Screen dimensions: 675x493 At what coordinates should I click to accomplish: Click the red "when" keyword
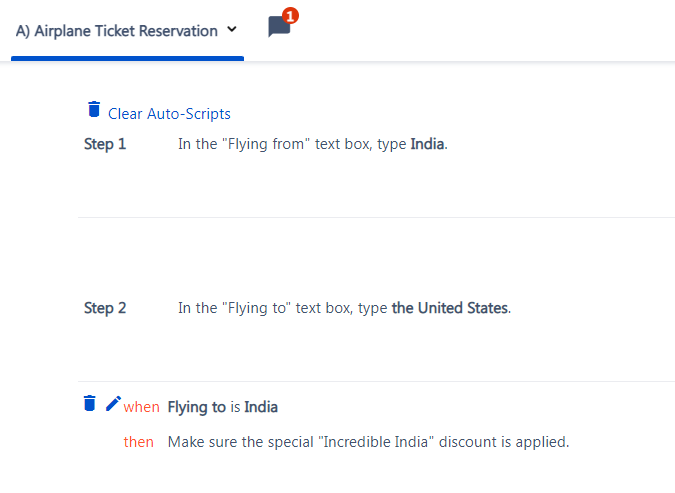coord(142,407)
